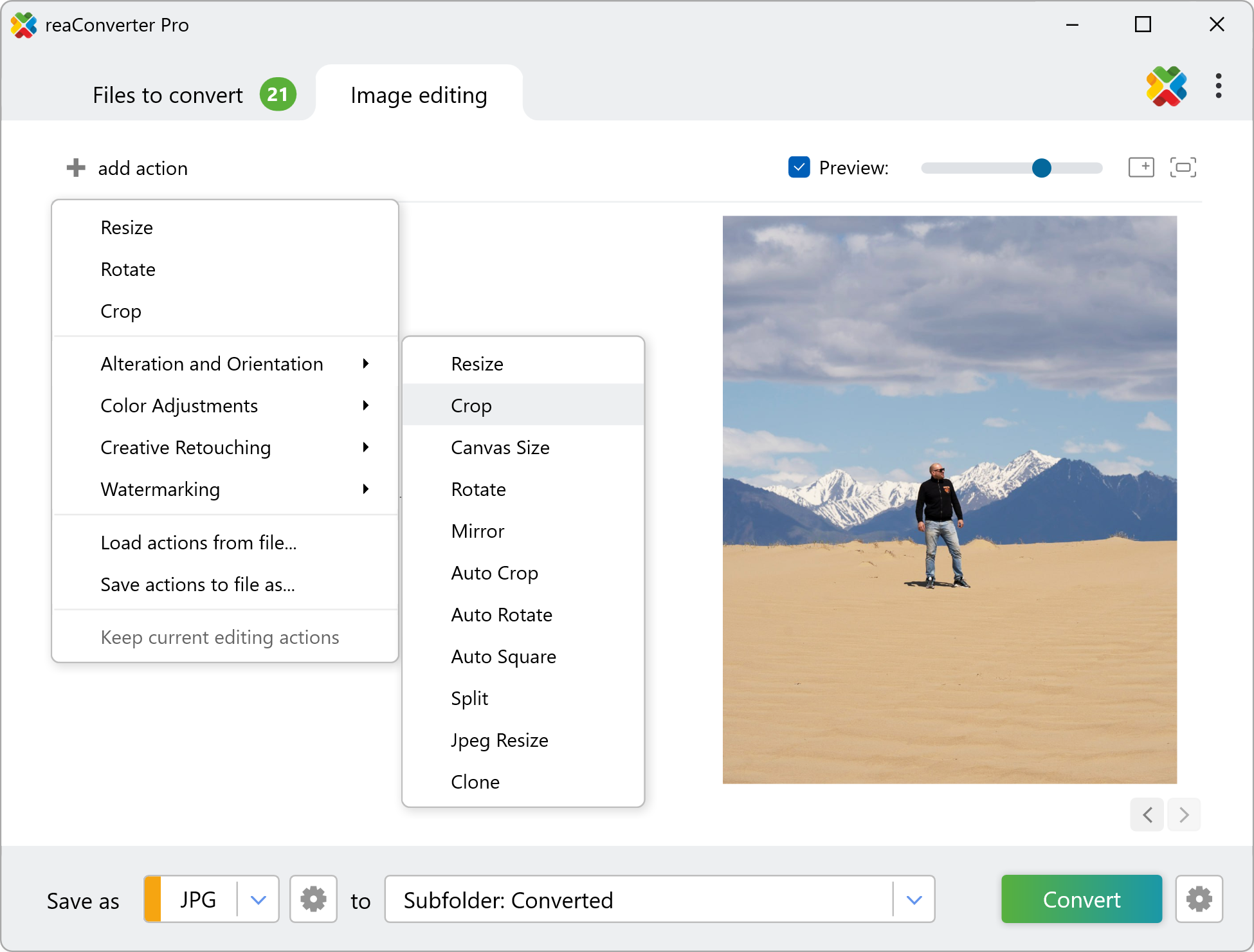Expand the JPG format dropdown
The height and width of the screenshot is (952, 1254).
click(x=258, y=899)
